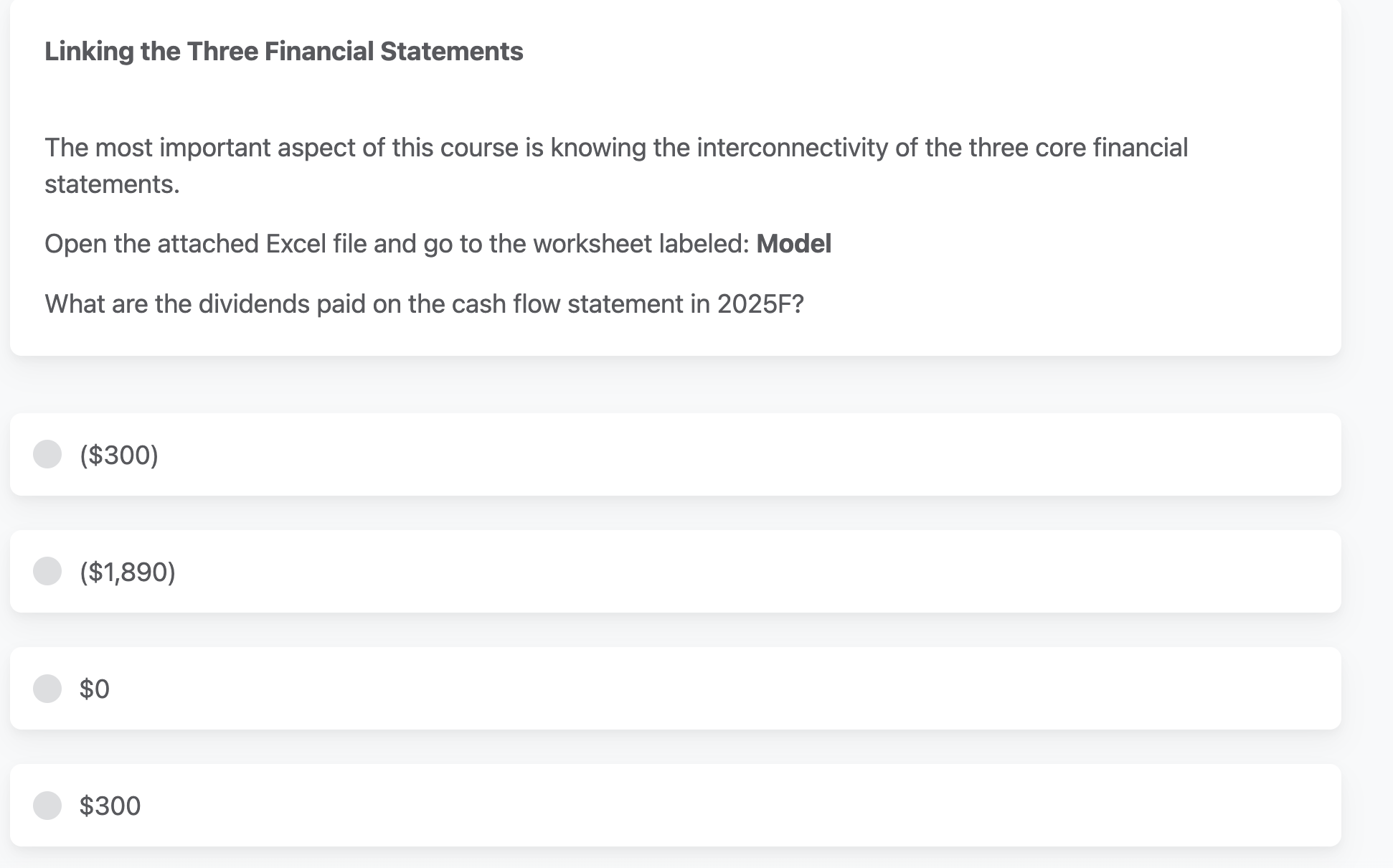The width and height of the screenshot is (1393, 868).
Task: Select the ($300) radio button
Action: click(x=47, y=453)
